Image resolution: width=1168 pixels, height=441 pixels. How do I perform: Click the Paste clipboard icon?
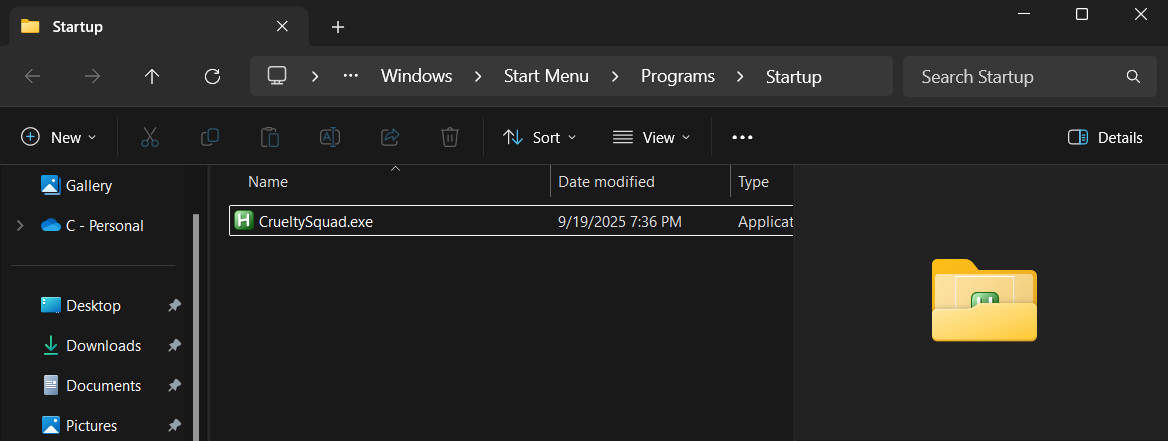270,138
